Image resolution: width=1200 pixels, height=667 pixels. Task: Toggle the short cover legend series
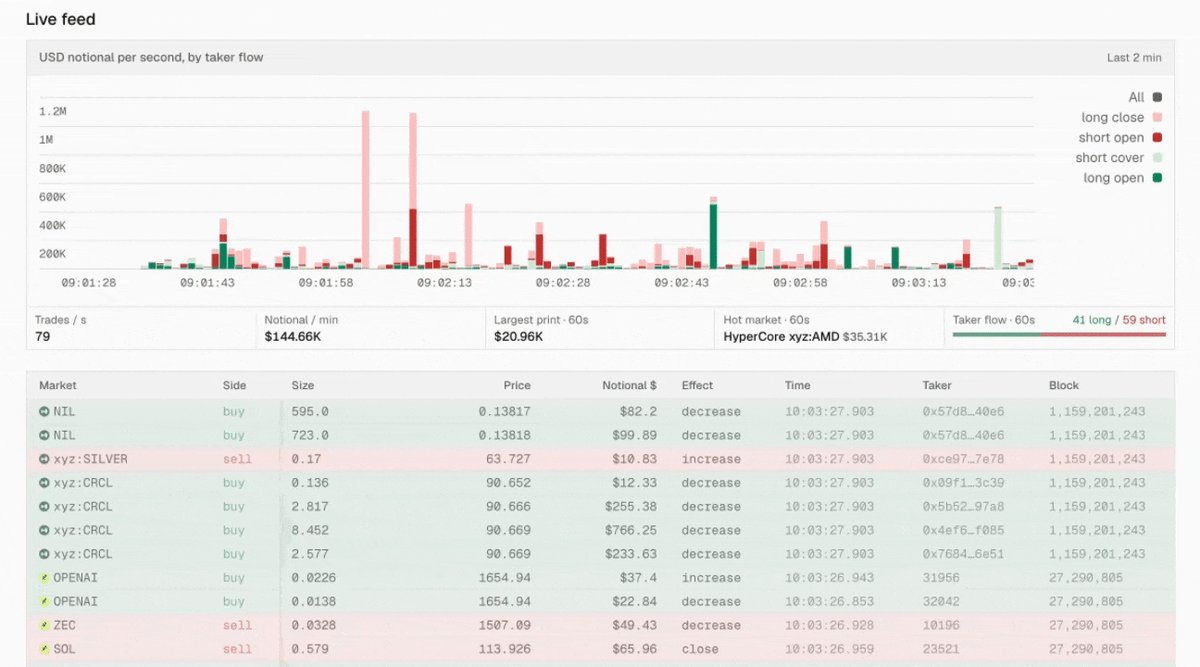(1119, 158)
